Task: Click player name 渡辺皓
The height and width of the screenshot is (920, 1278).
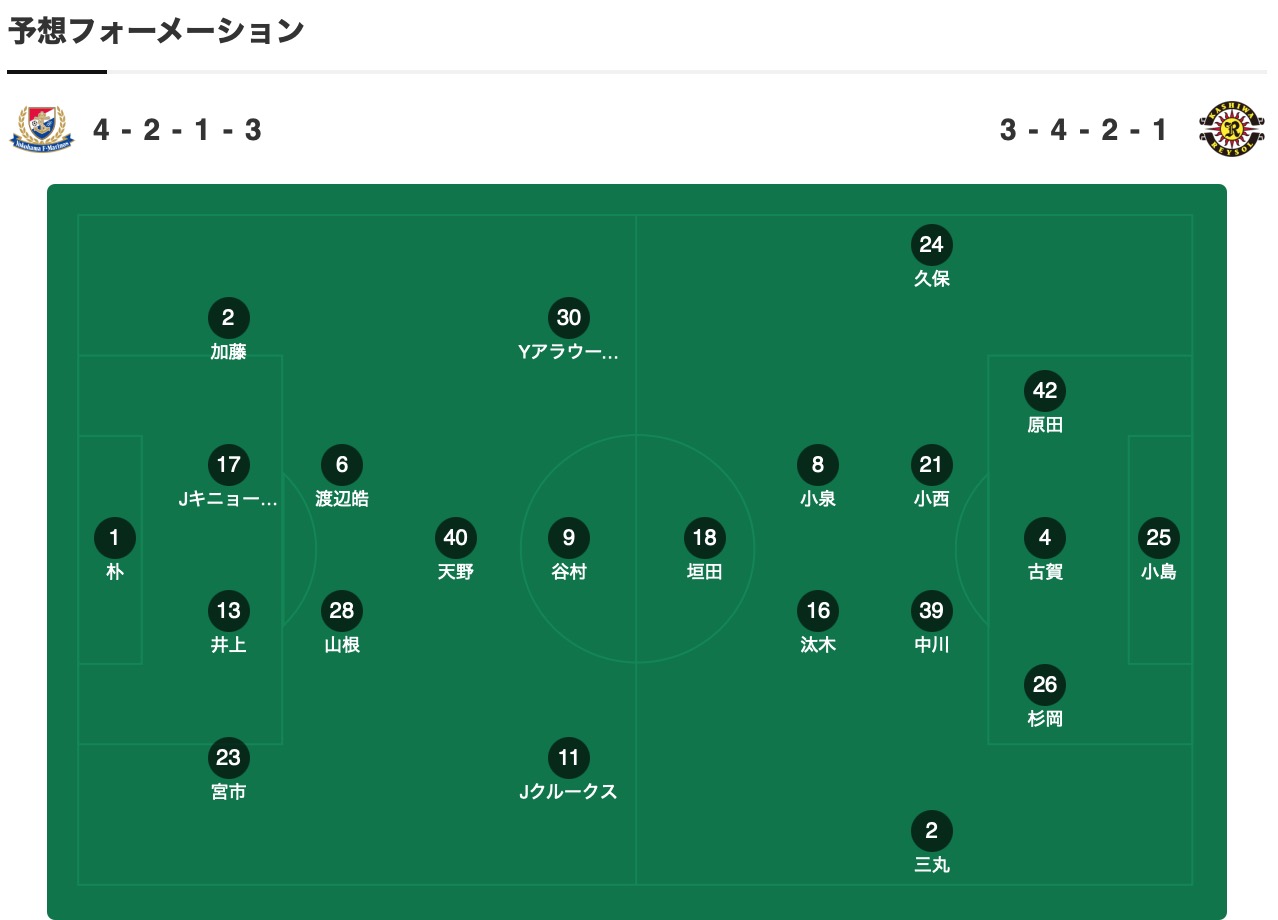Action: (x=342, y=499)
